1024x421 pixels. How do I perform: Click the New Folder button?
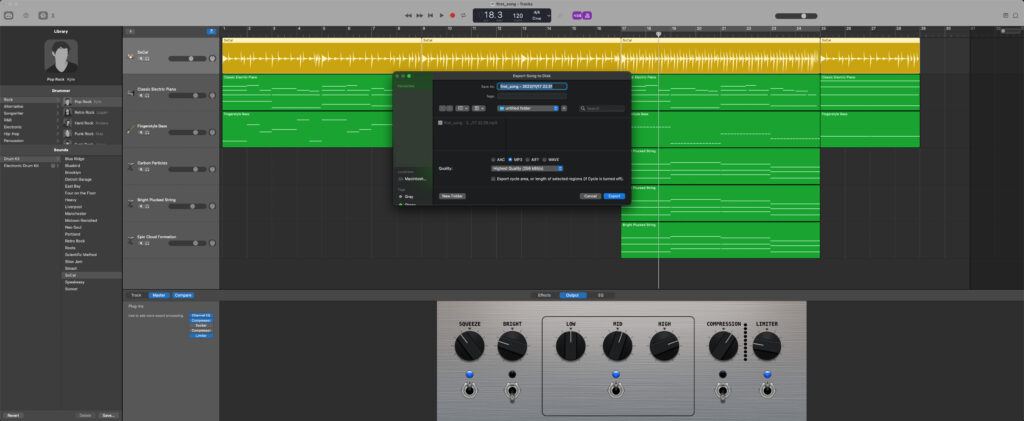pos(452,196)
